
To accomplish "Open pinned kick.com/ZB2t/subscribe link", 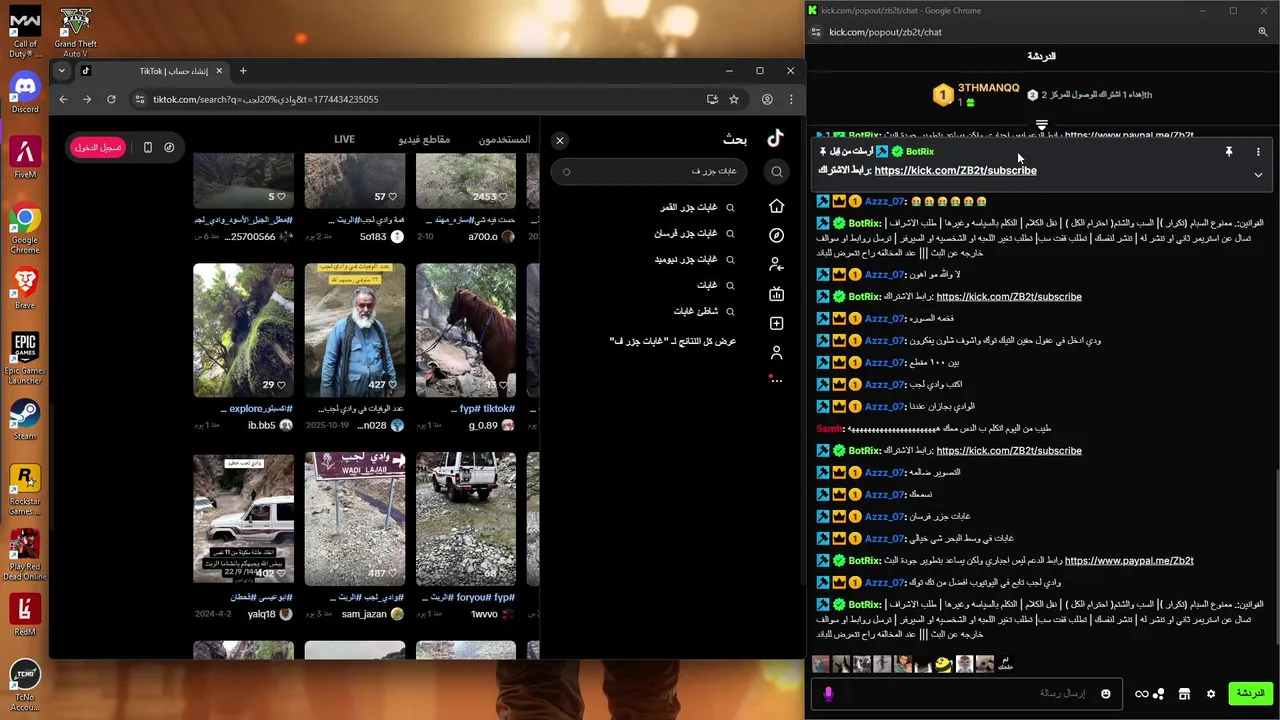I will click(955, 170).
